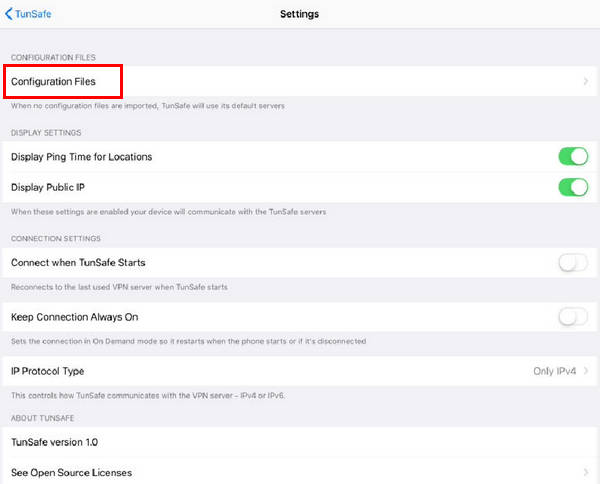Click the Only IPv4 value
The image size is (600, 484).
pyautogui.click(x=554, y=371)
